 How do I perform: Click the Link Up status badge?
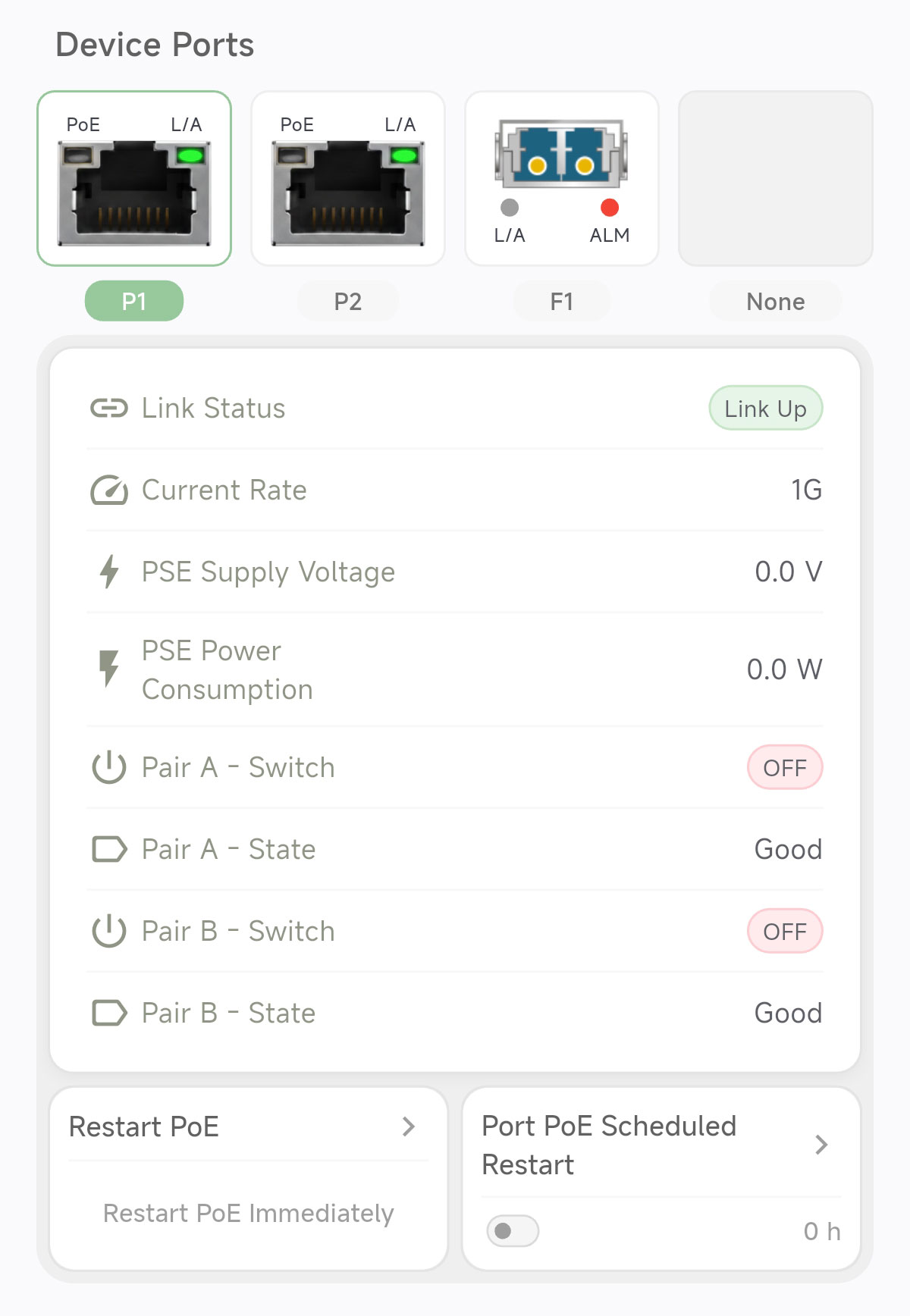click(x=765, y=409)
